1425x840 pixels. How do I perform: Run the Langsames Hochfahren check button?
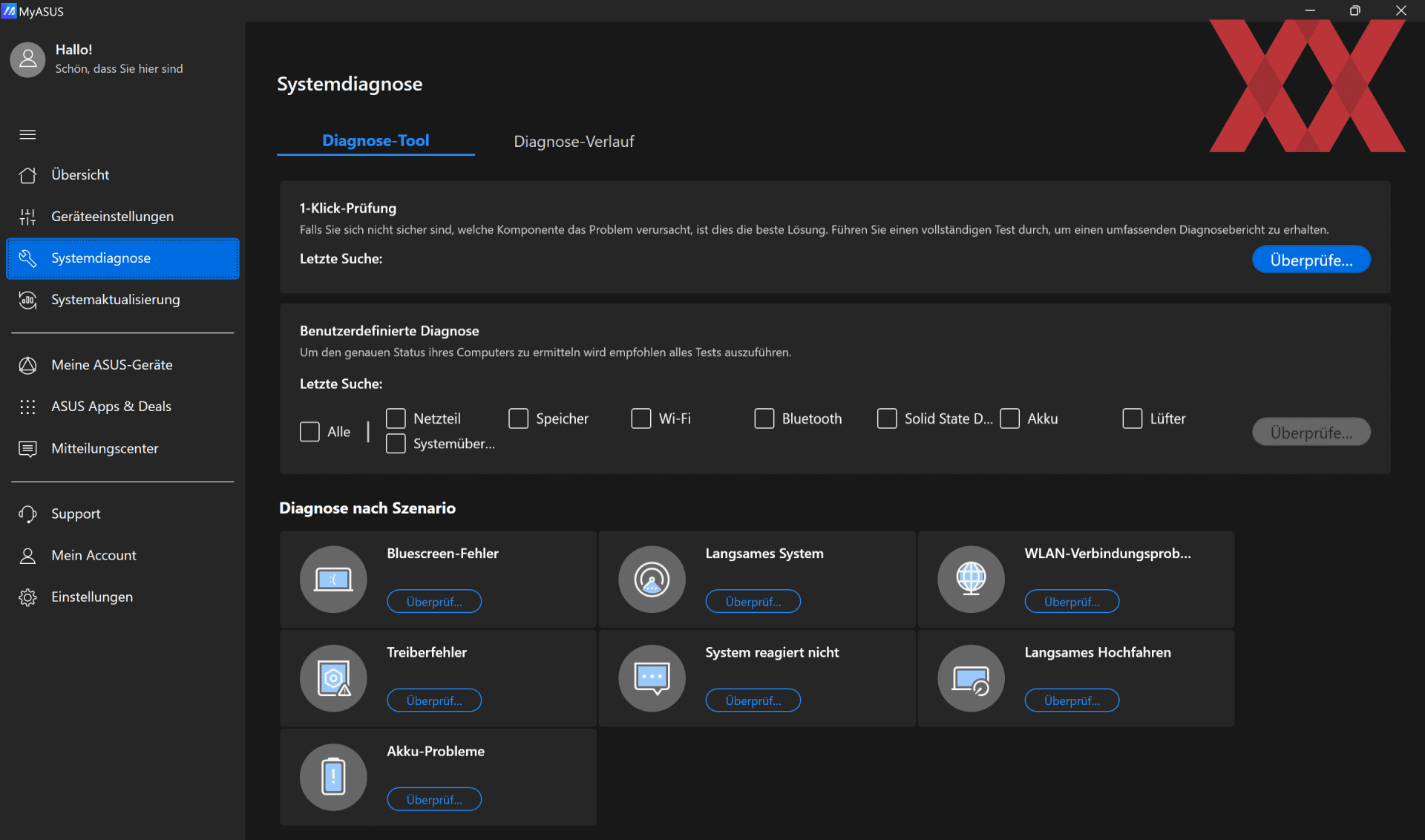tap(1072, 700)
